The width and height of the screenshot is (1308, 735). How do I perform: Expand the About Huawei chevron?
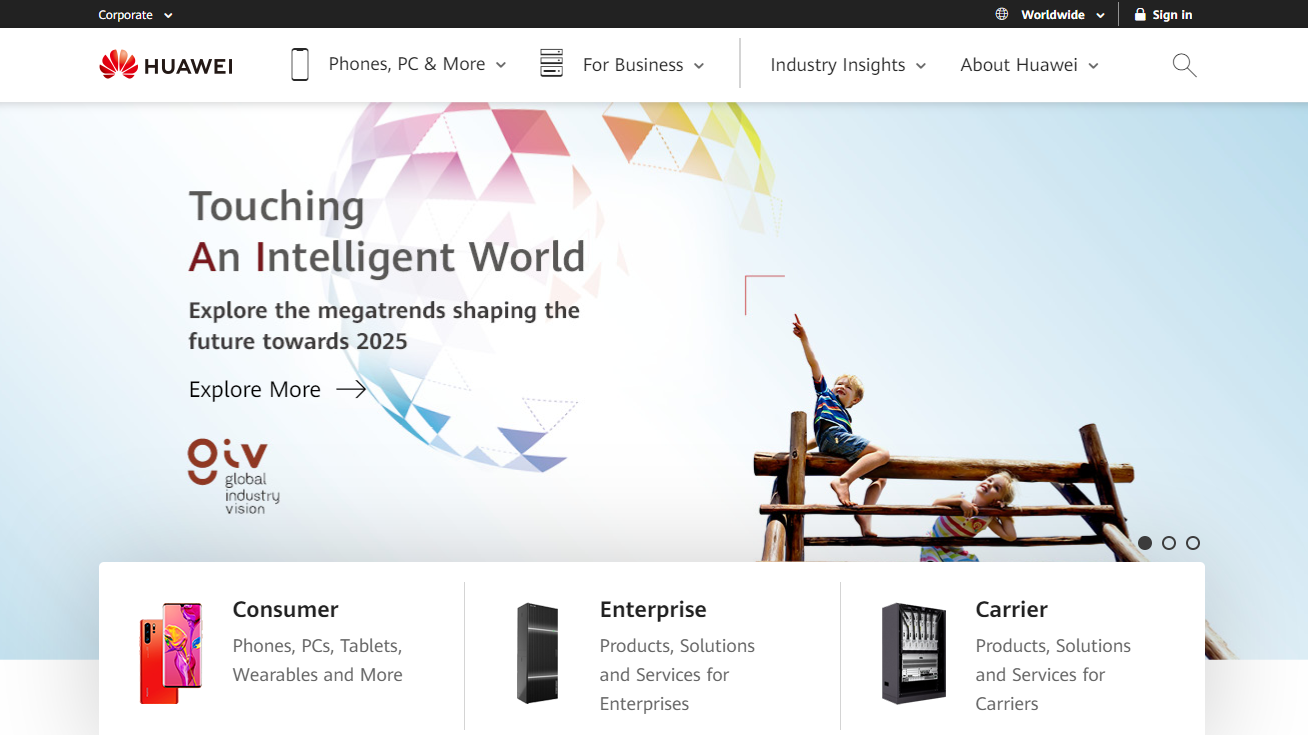[x=1093, y=67]
